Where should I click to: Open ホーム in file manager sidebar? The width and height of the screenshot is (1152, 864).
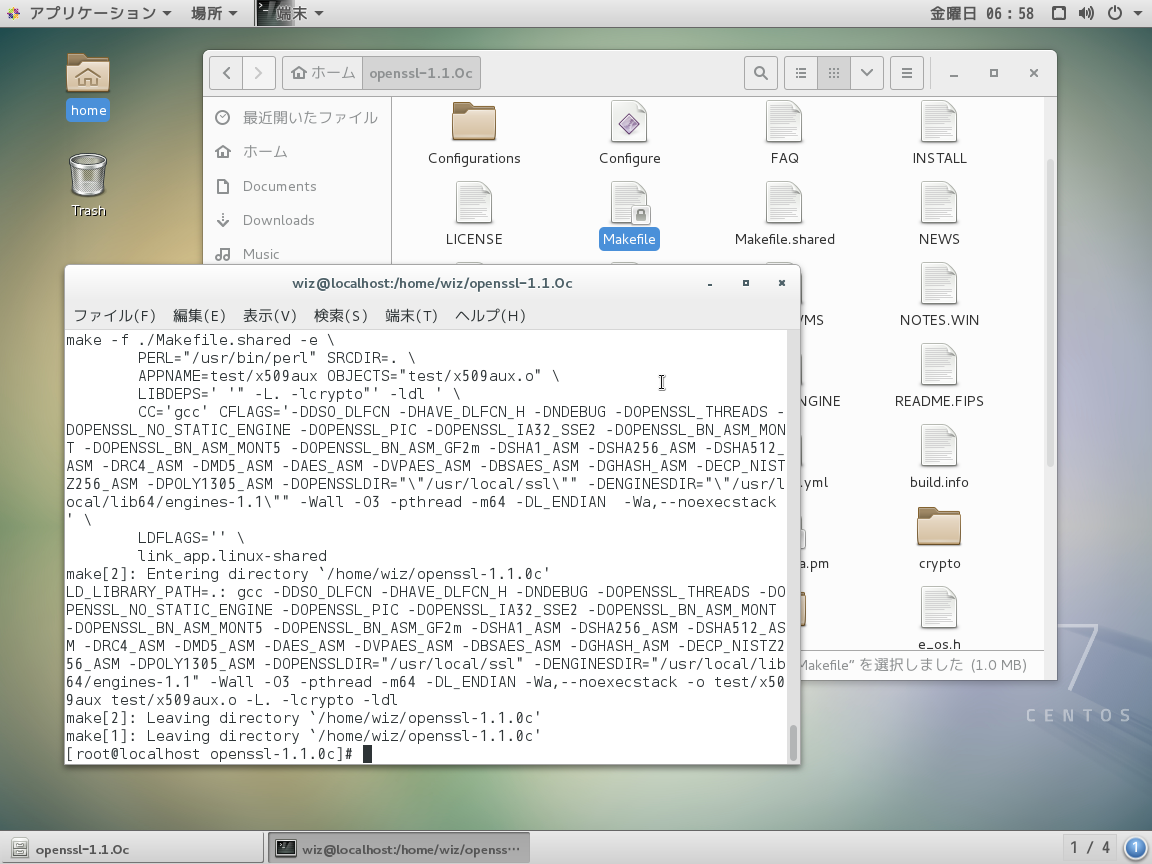click(x=297, y=152)
